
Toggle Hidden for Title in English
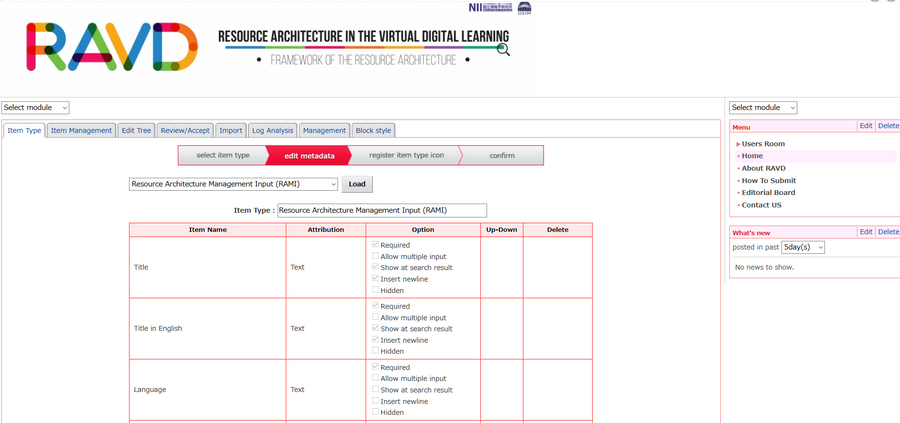point(375,351)
